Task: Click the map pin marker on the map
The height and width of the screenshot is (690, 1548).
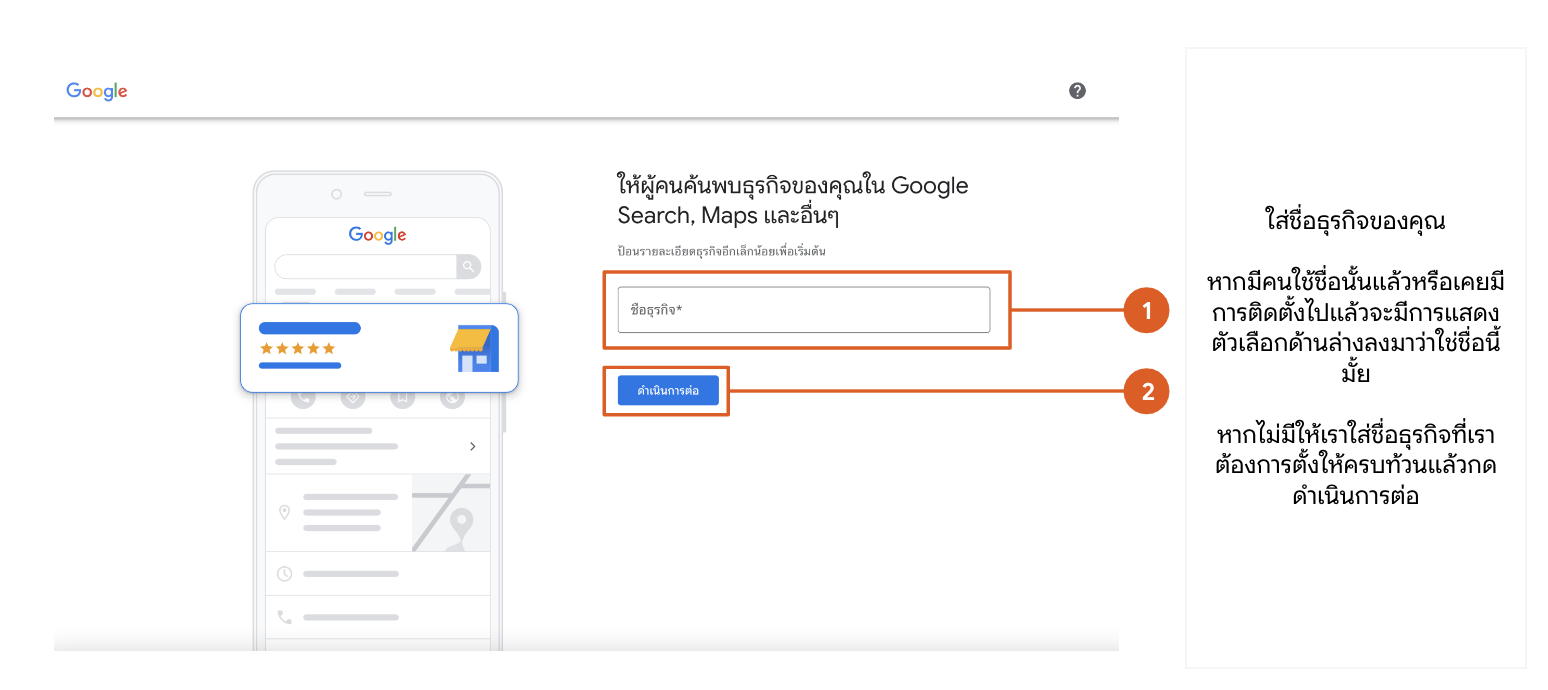Action: (460, 522)
